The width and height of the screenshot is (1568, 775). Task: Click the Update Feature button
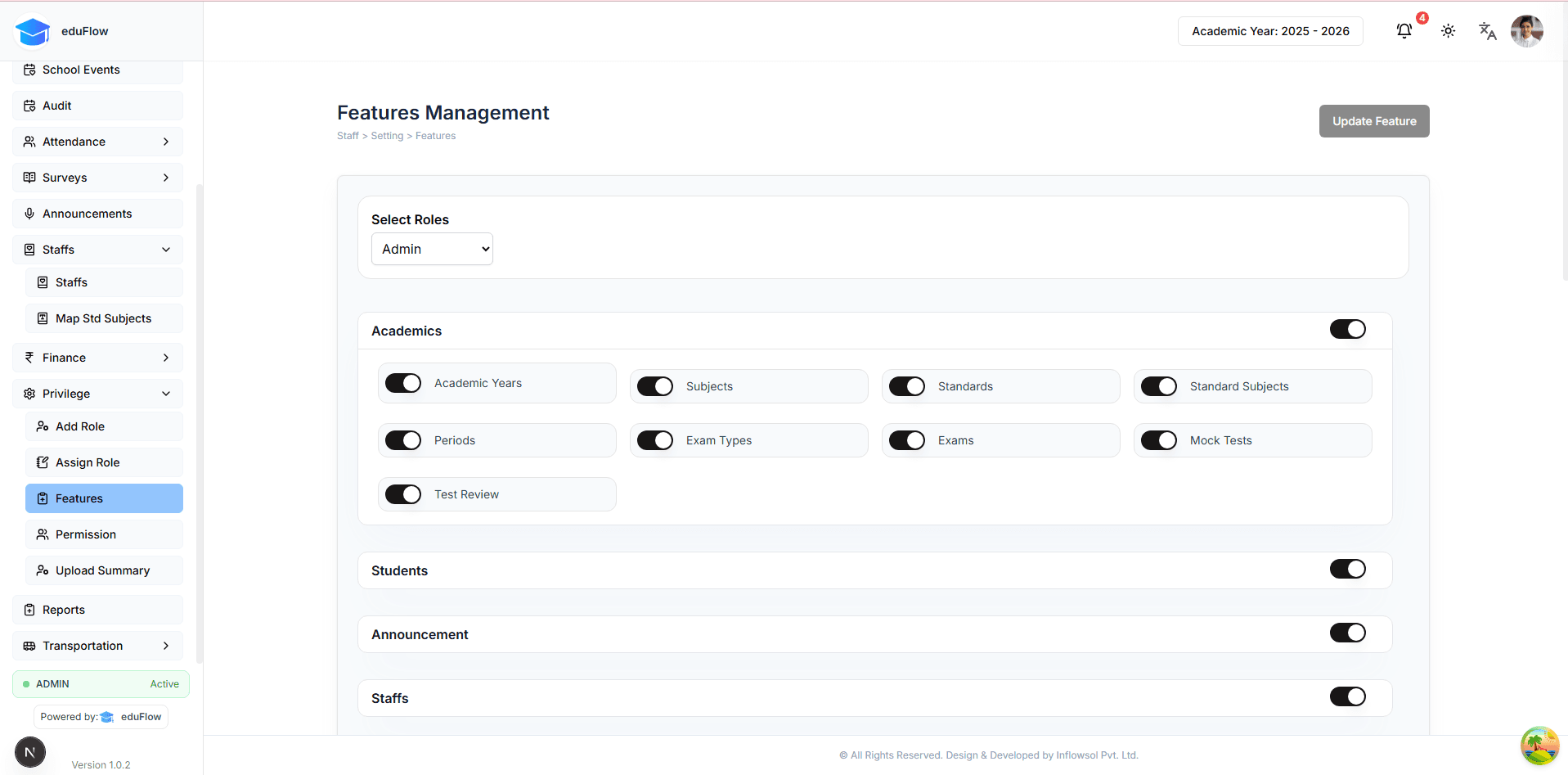pos(1373,121)
